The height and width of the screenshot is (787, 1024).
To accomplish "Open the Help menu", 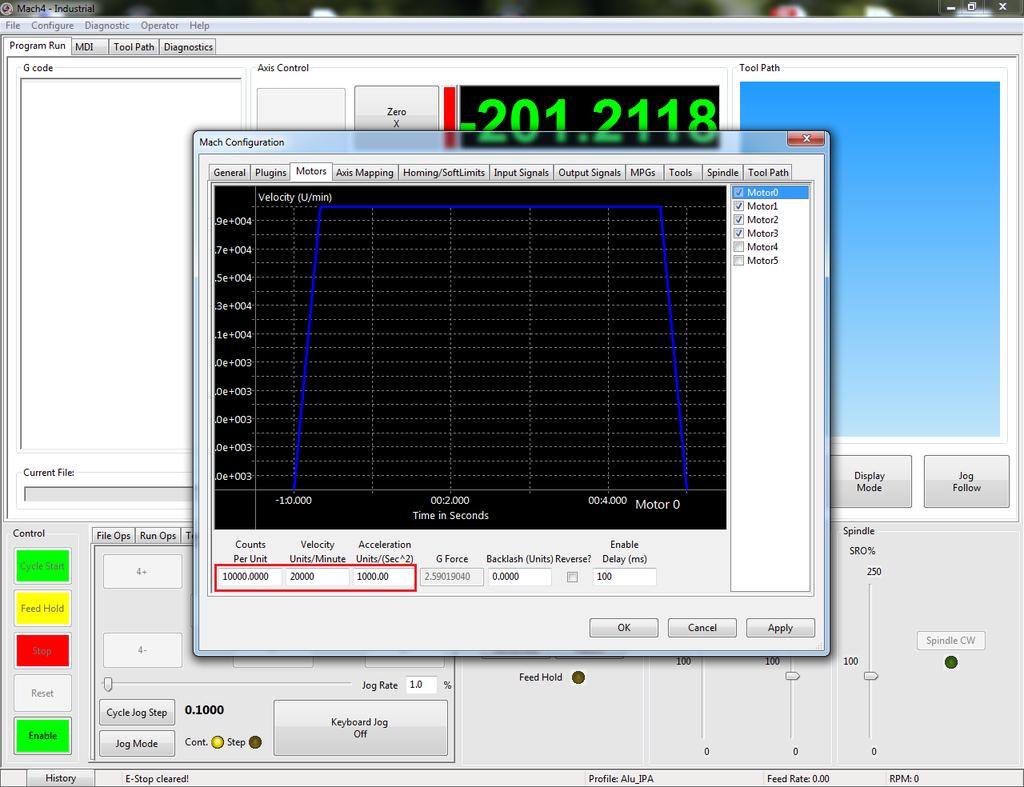I will click(199, 25).
